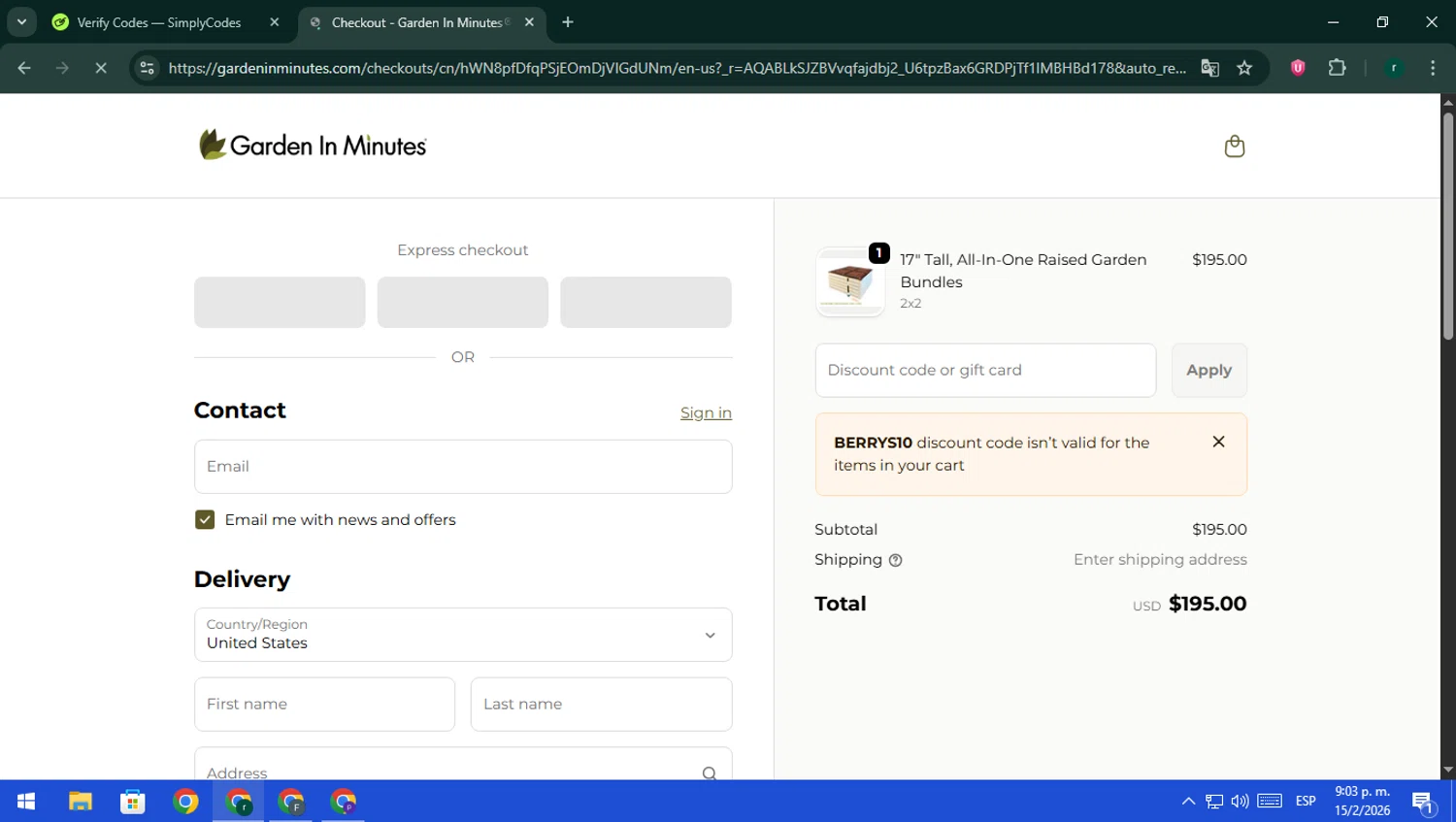Uncheck Email me with news and offers
The width and height of the screenshot is (1456, 822).
point(205,520)
